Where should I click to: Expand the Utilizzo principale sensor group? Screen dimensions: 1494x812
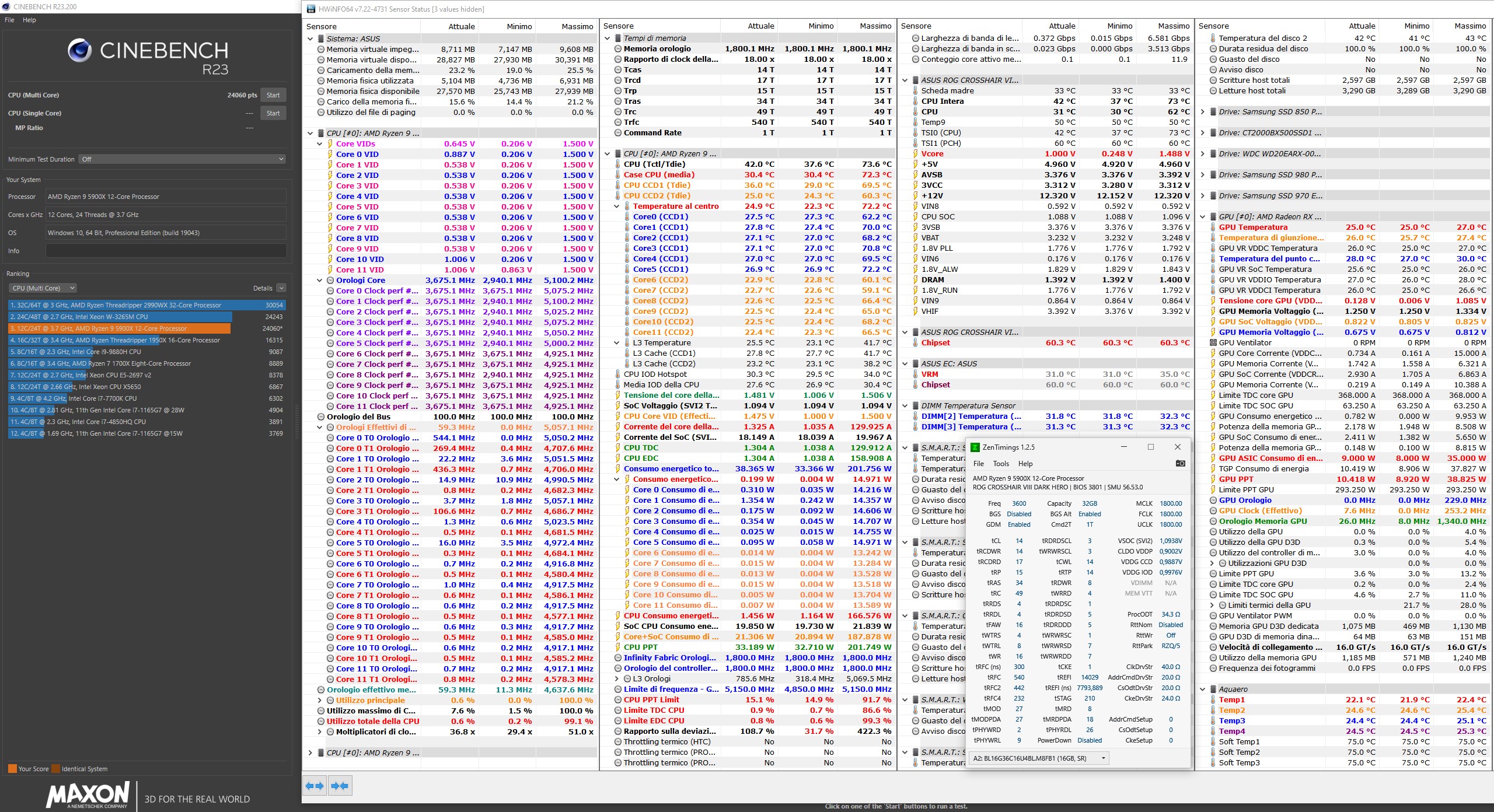coord(320,701)
